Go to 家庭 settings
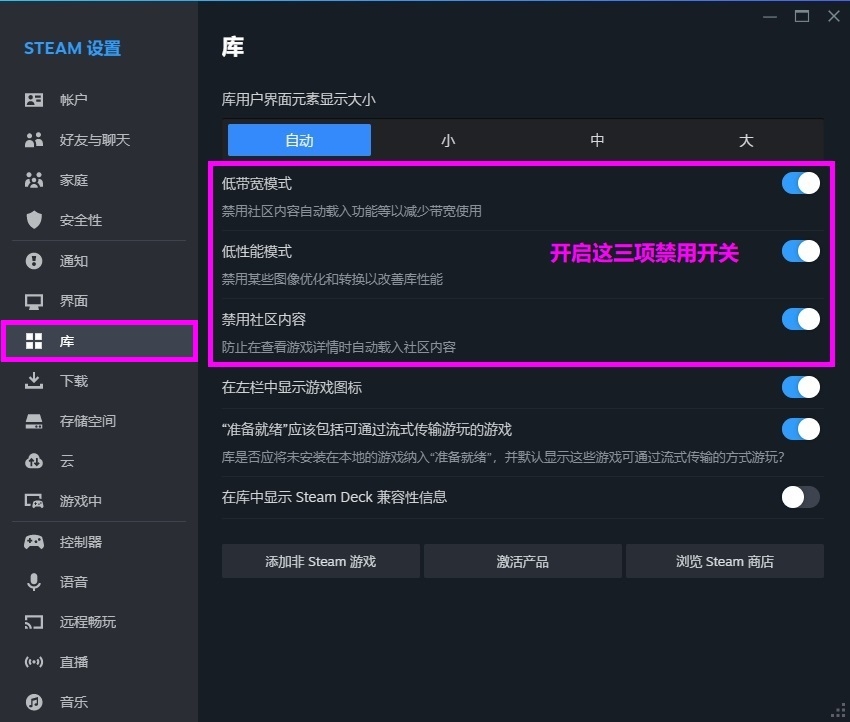Viewport: 850px width, 722px height. tap(99, 180)
